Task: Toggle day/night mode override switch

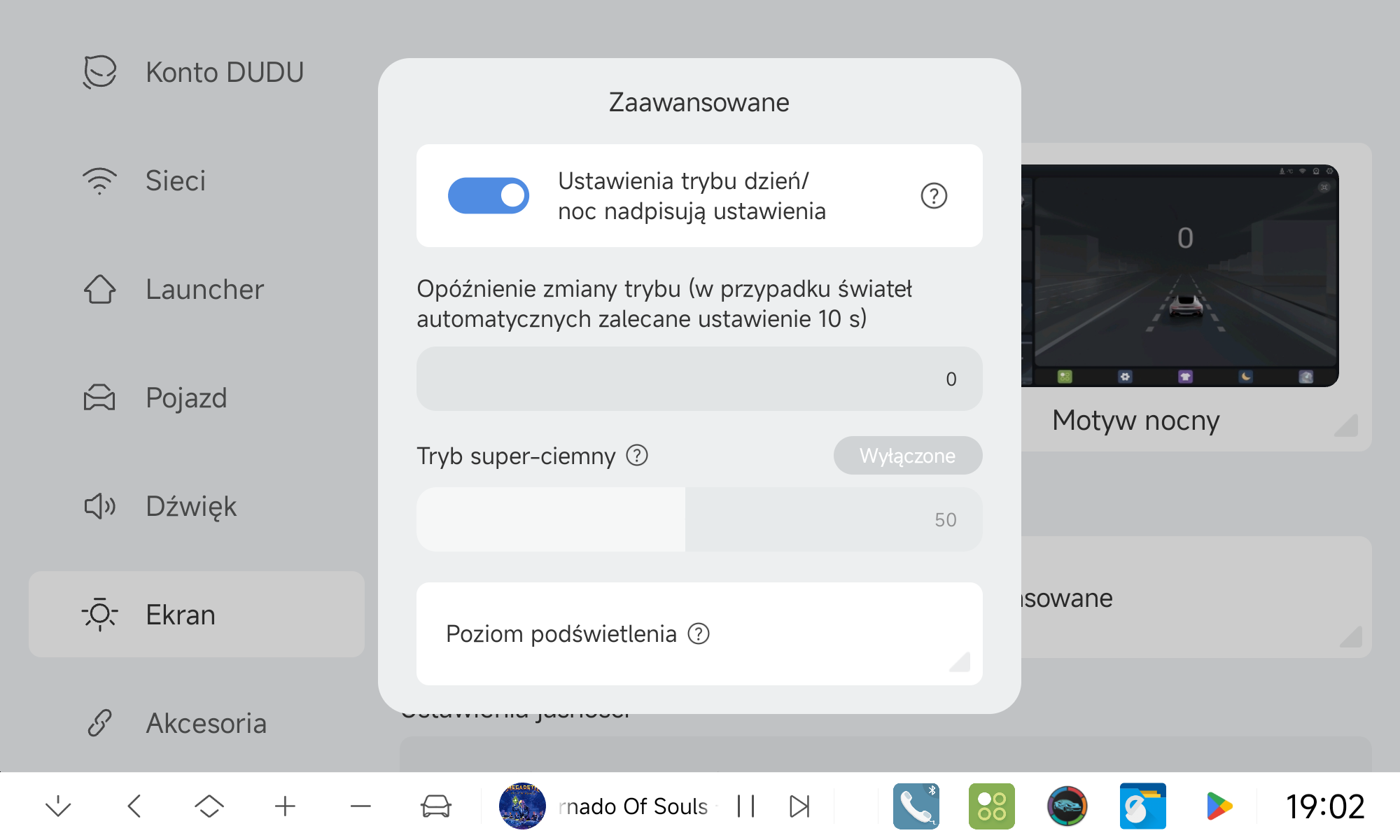Action: pyautogui.click(x=488, y=195)
